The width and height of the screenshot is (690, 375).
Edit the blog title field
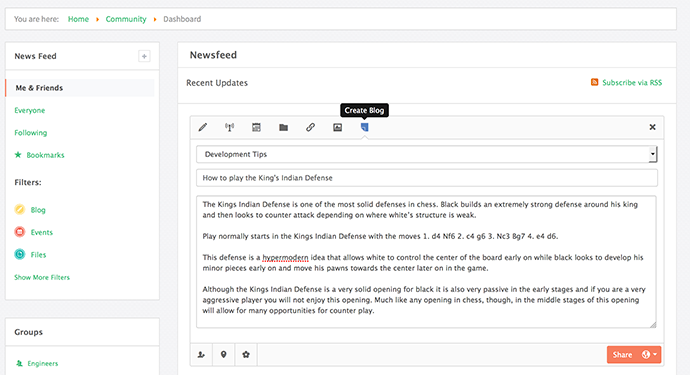[427, 178]
